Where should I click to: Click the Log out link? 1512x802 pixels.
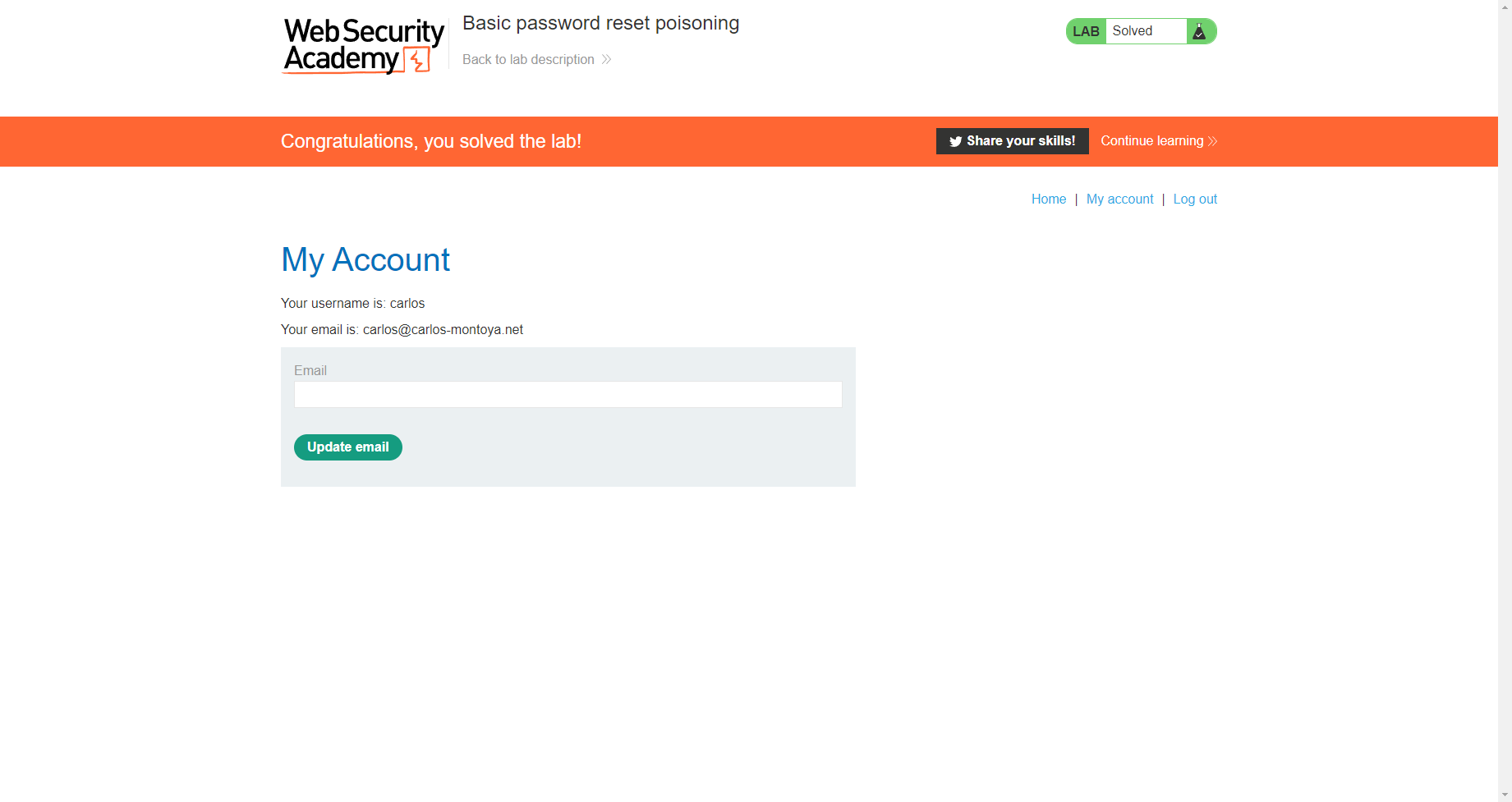1195,199
